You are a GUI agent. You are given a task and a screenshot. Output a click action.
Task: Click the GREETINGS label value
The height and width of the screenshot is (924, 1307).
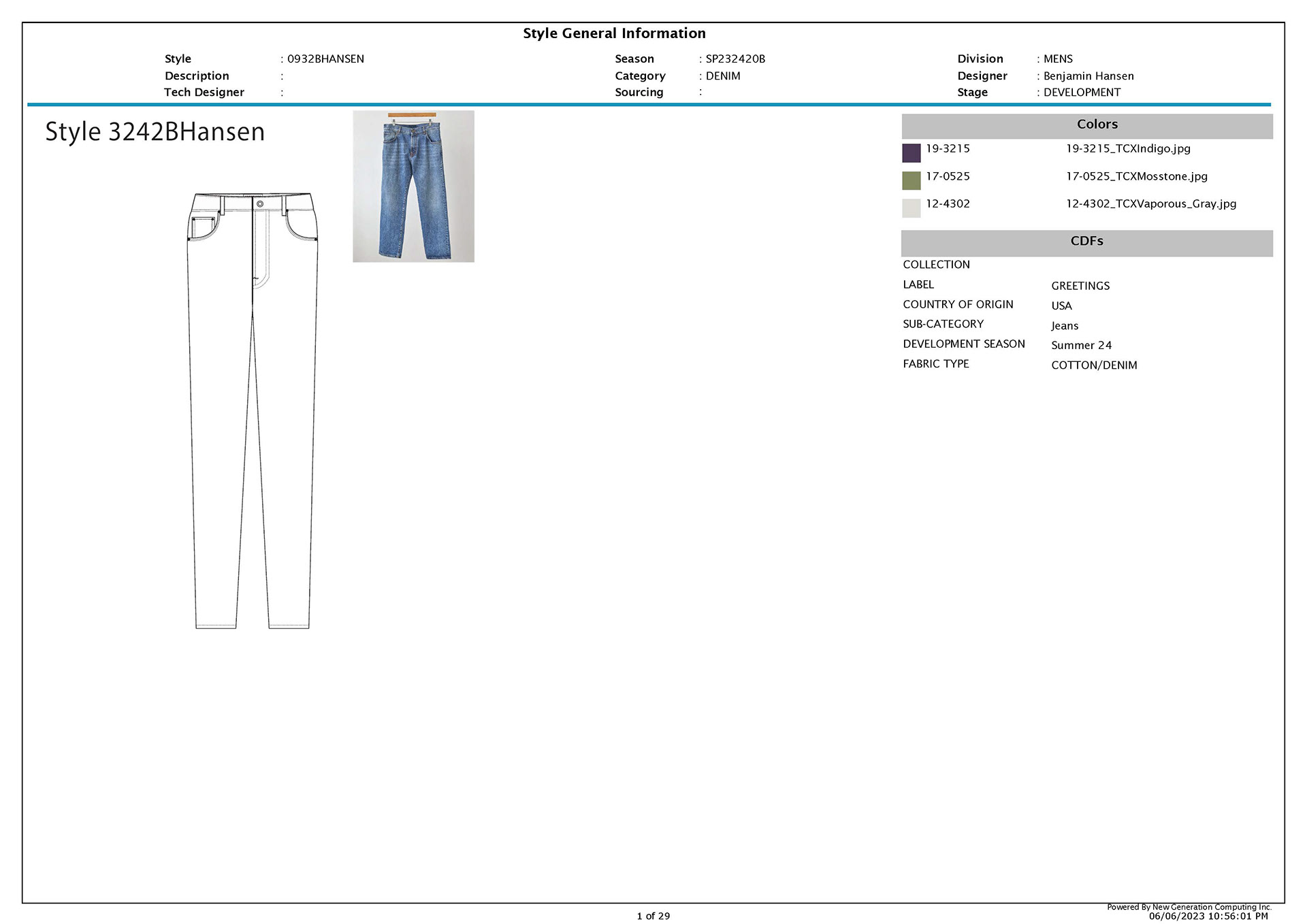coord(1080,286)
